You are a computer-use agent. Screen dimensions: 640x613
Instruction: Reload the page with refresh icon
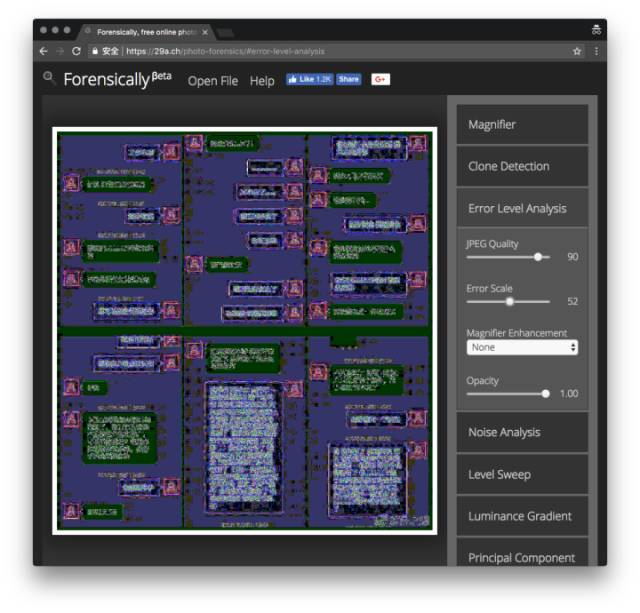tap(76, 51)
